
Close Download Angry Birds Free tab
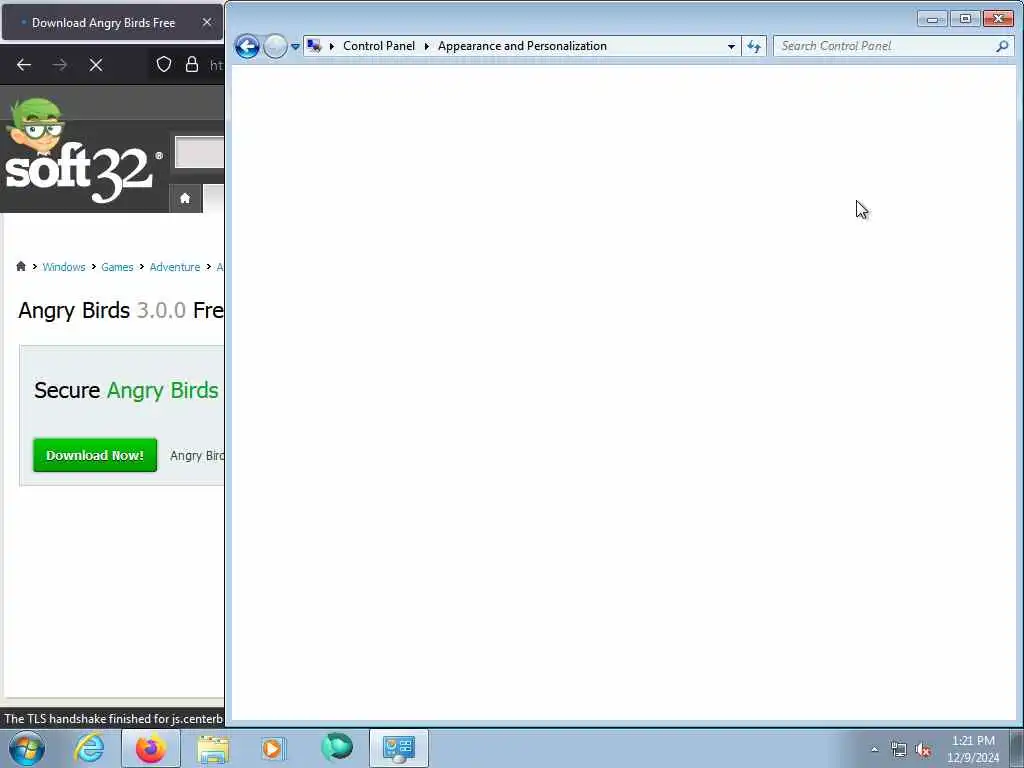click(x=206, y=22)
